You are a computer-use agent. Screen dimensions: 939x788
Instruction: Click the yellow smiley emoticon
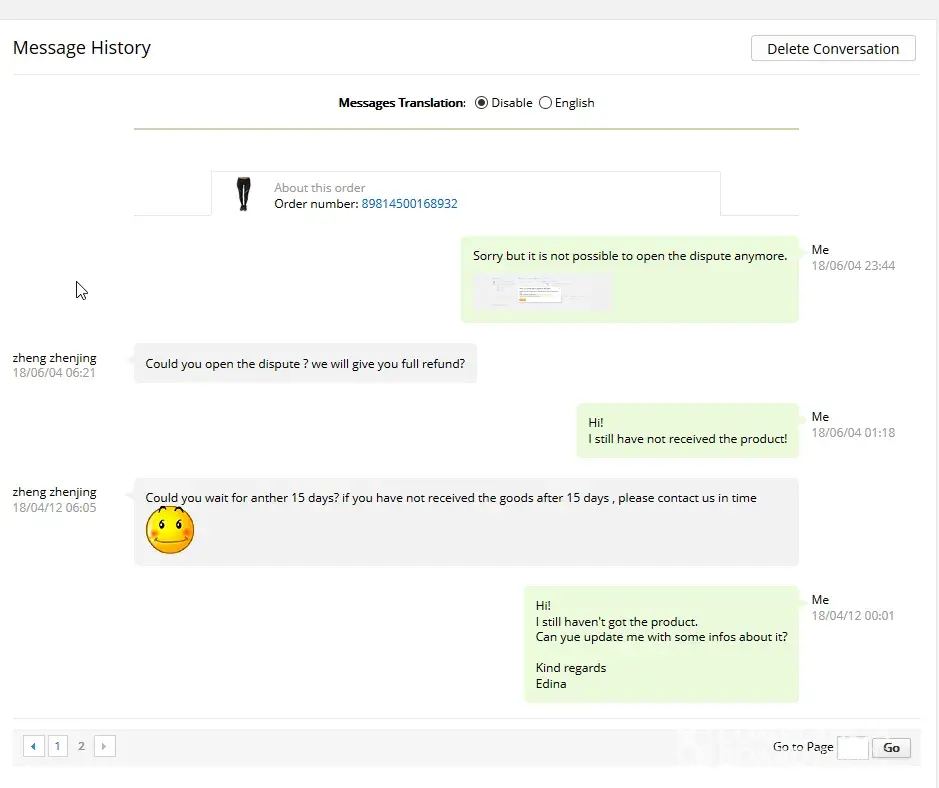point(170,530)
